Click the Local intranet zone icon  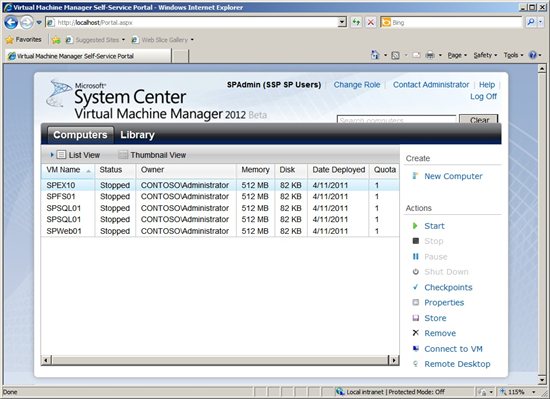point(340,392)
